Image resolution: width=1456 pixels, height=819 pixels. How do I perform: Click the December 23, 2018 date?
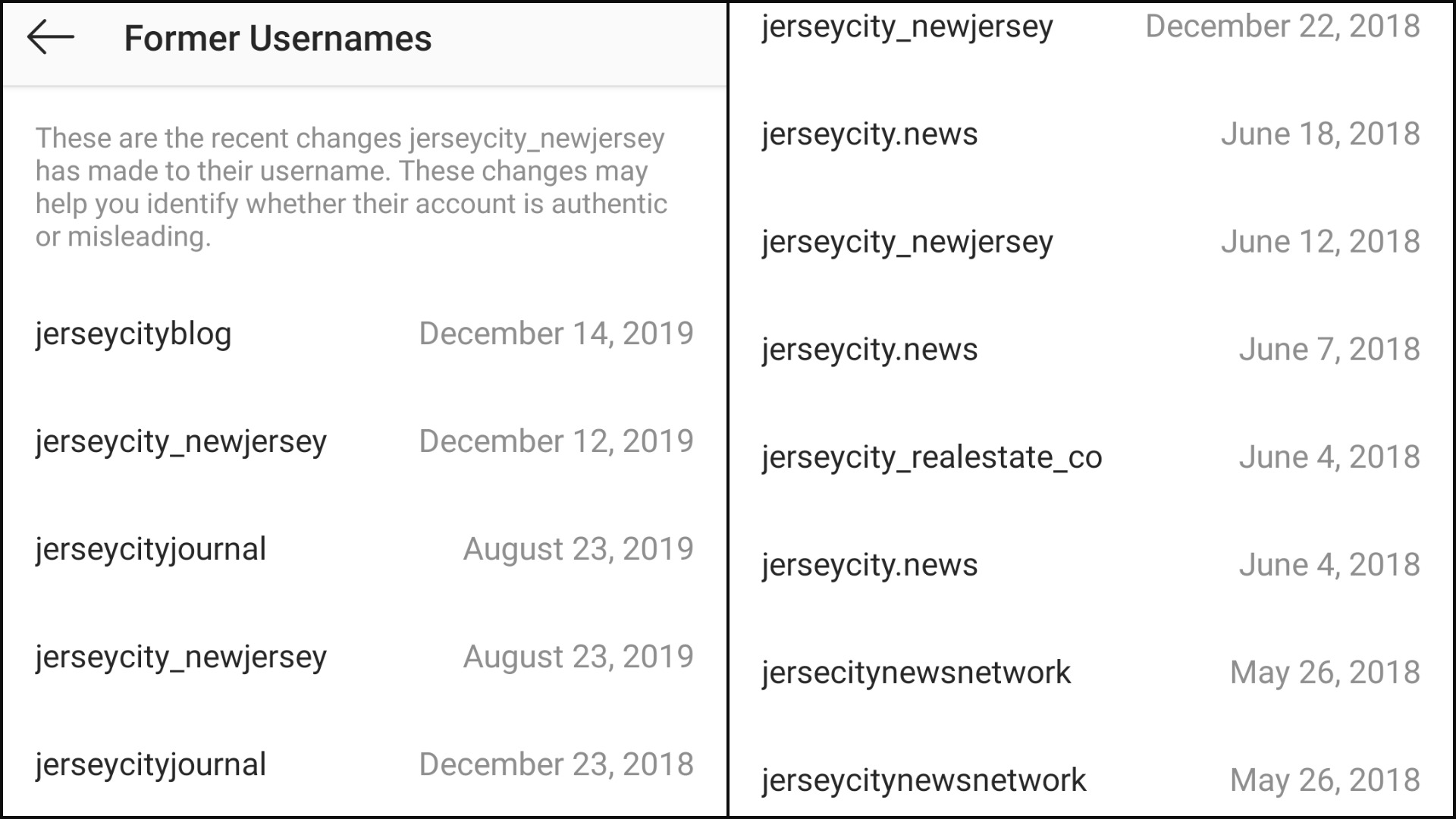coord(556,764)
